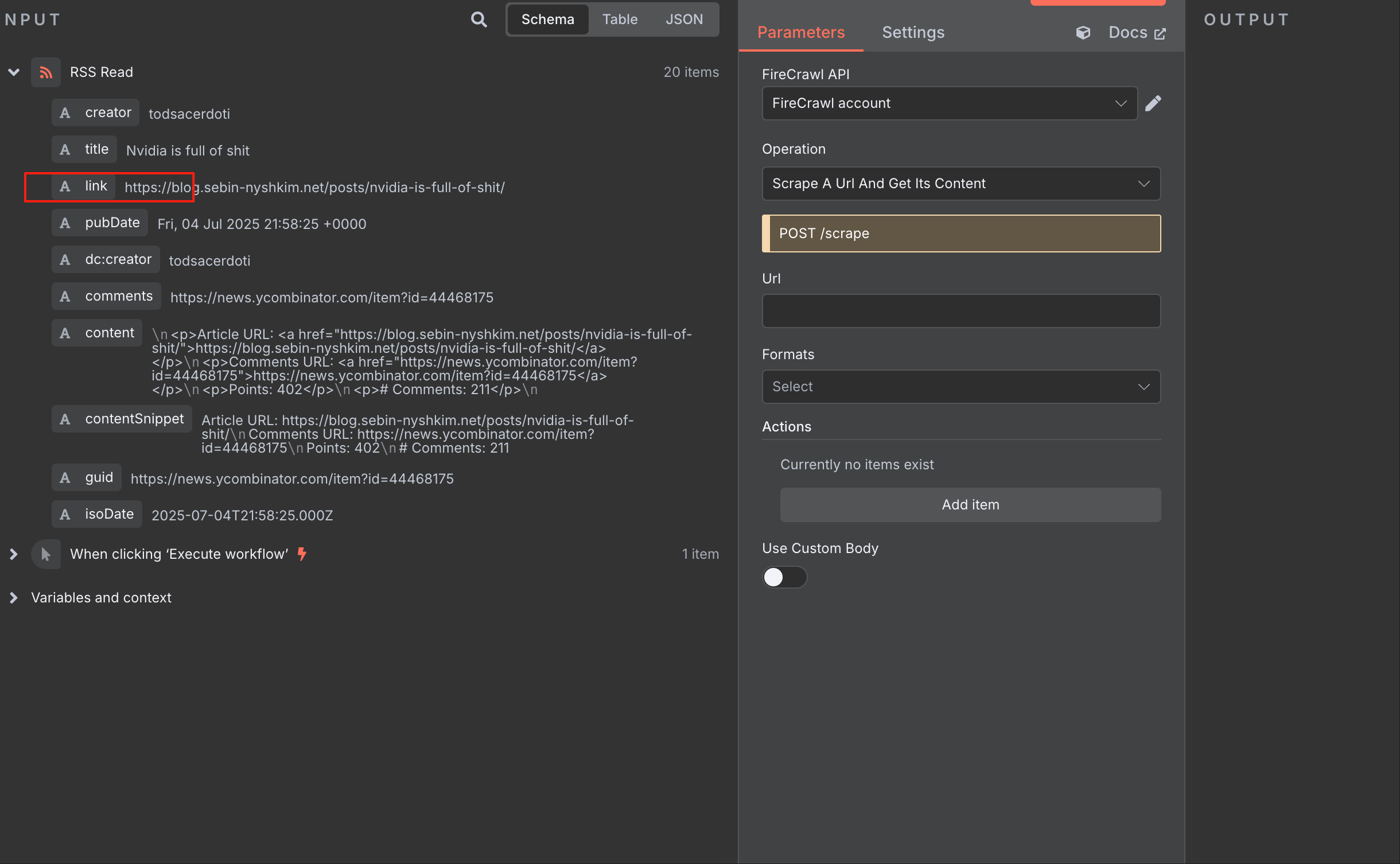Switch to the Settings tab

(x=913, y=33)
